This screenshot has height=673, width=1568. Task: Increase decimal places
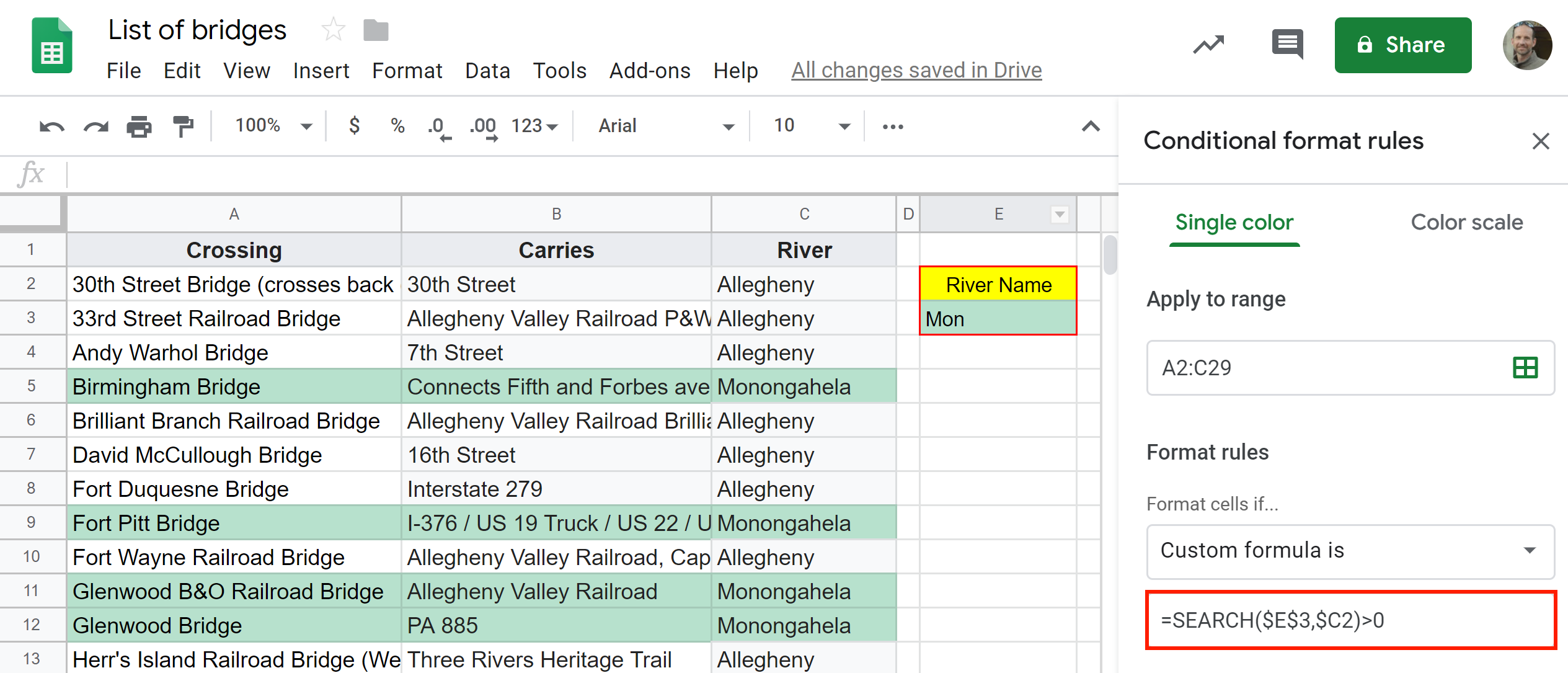pyautogui.click(x=482, y=126)
